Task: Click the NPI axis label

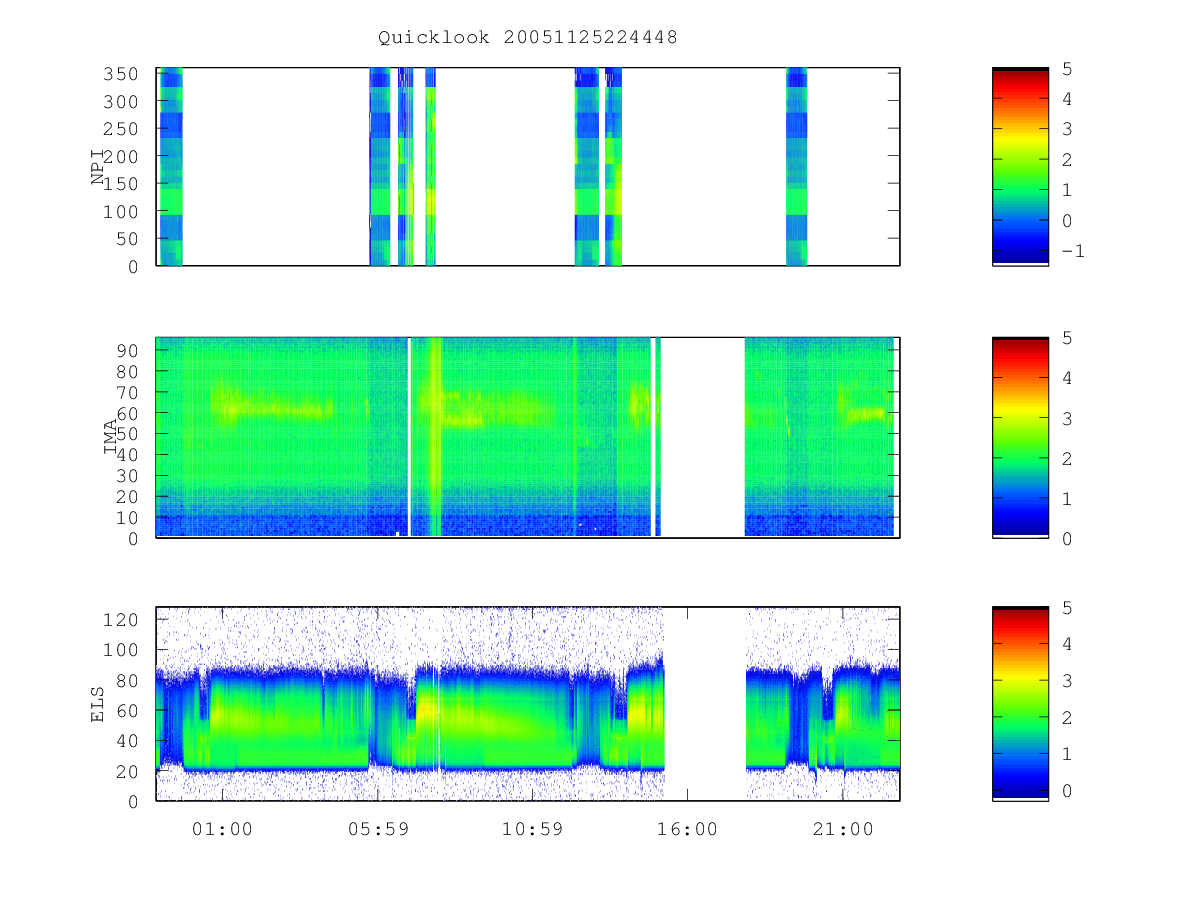Action: point(99,167)
